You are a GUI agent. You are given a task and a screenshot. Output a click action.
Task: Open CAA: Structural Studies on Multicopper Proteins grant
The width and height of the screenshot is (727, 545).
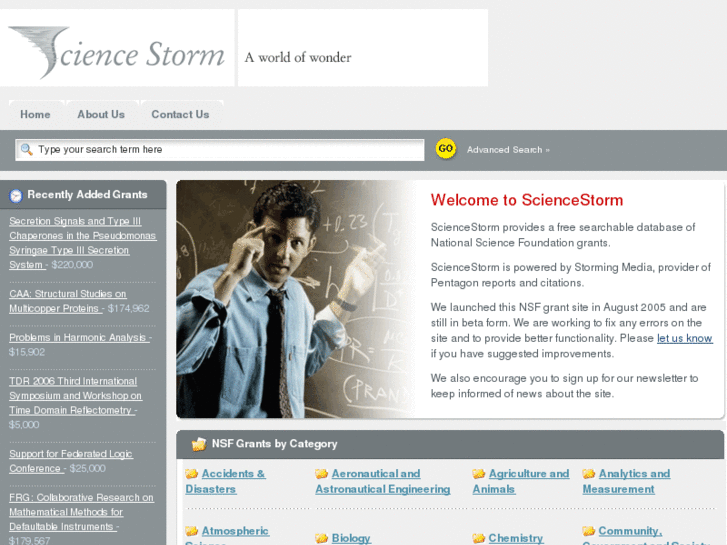pos(68,301)
